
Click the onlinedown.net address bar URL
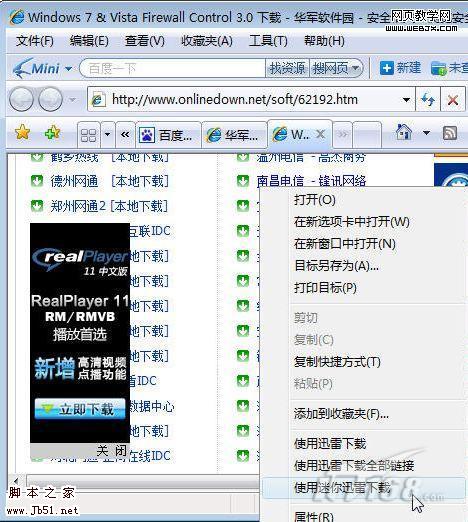pyautogui.click(x=235, y=99)
